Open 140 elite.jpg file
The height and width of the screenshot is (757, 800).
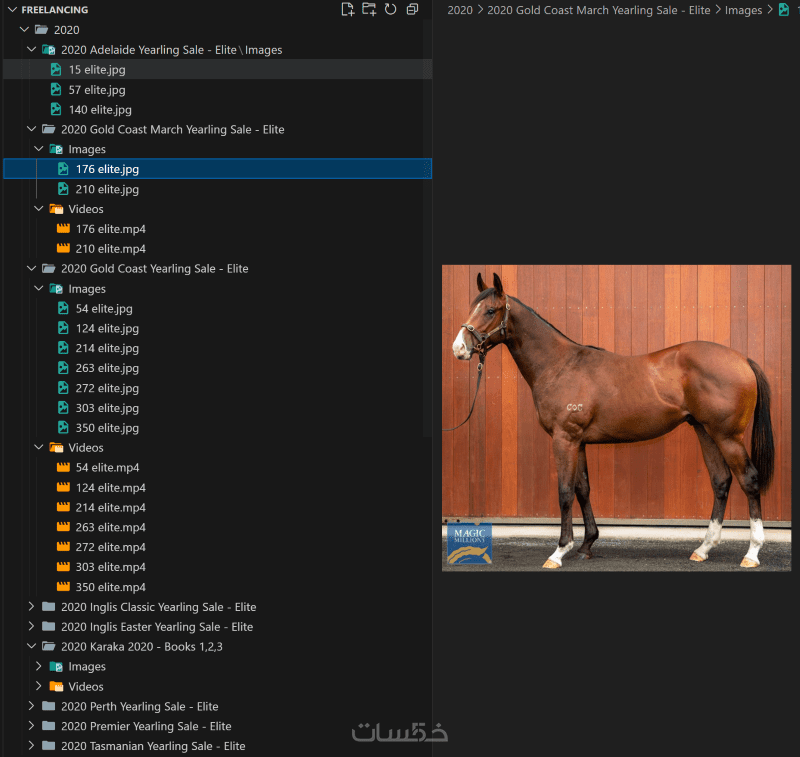click(x=217, y=109)
